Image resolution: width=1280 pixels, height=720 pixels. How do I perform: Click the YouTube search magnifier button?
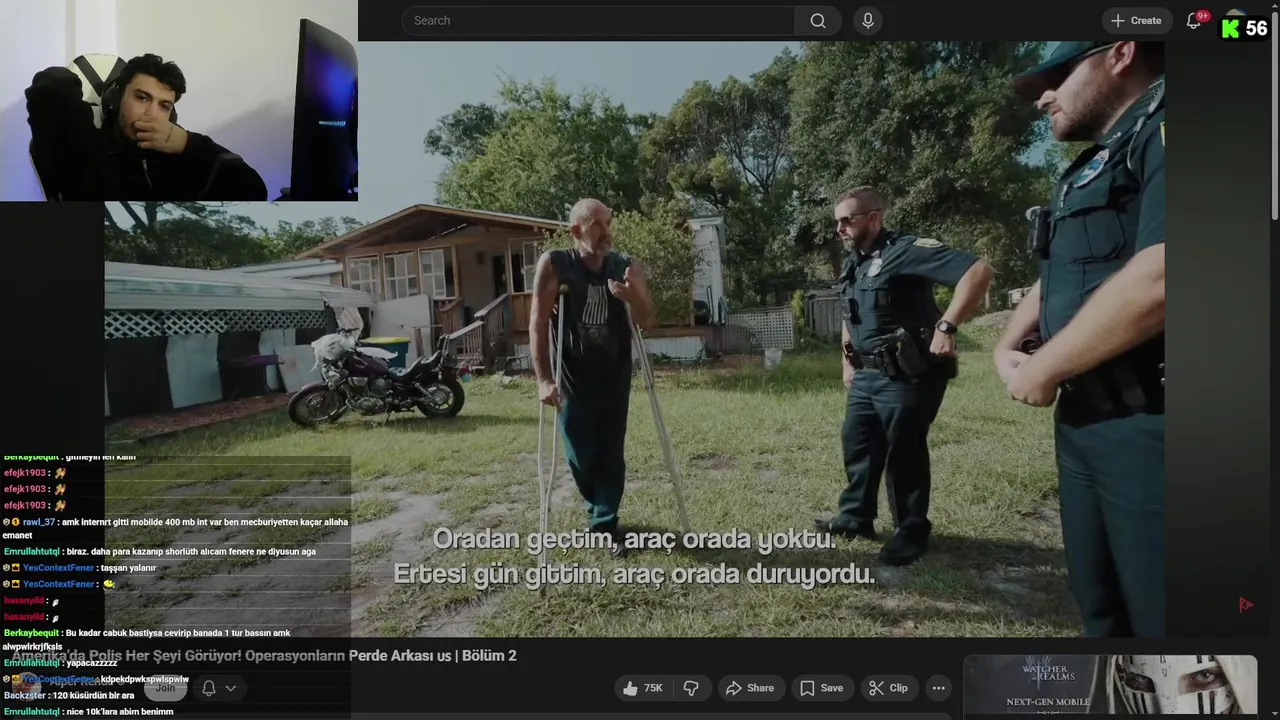pyautogui.click(x=818, y=21)
